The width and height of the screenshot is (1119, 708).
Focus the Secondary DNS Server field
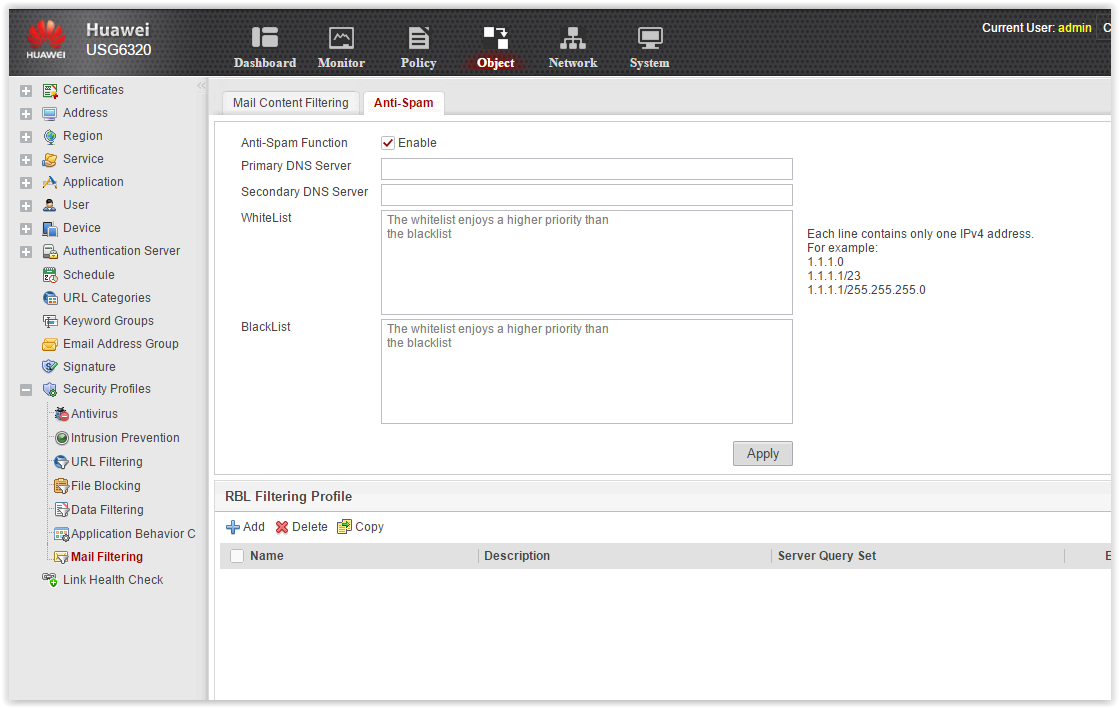click(x=587, y=195)
